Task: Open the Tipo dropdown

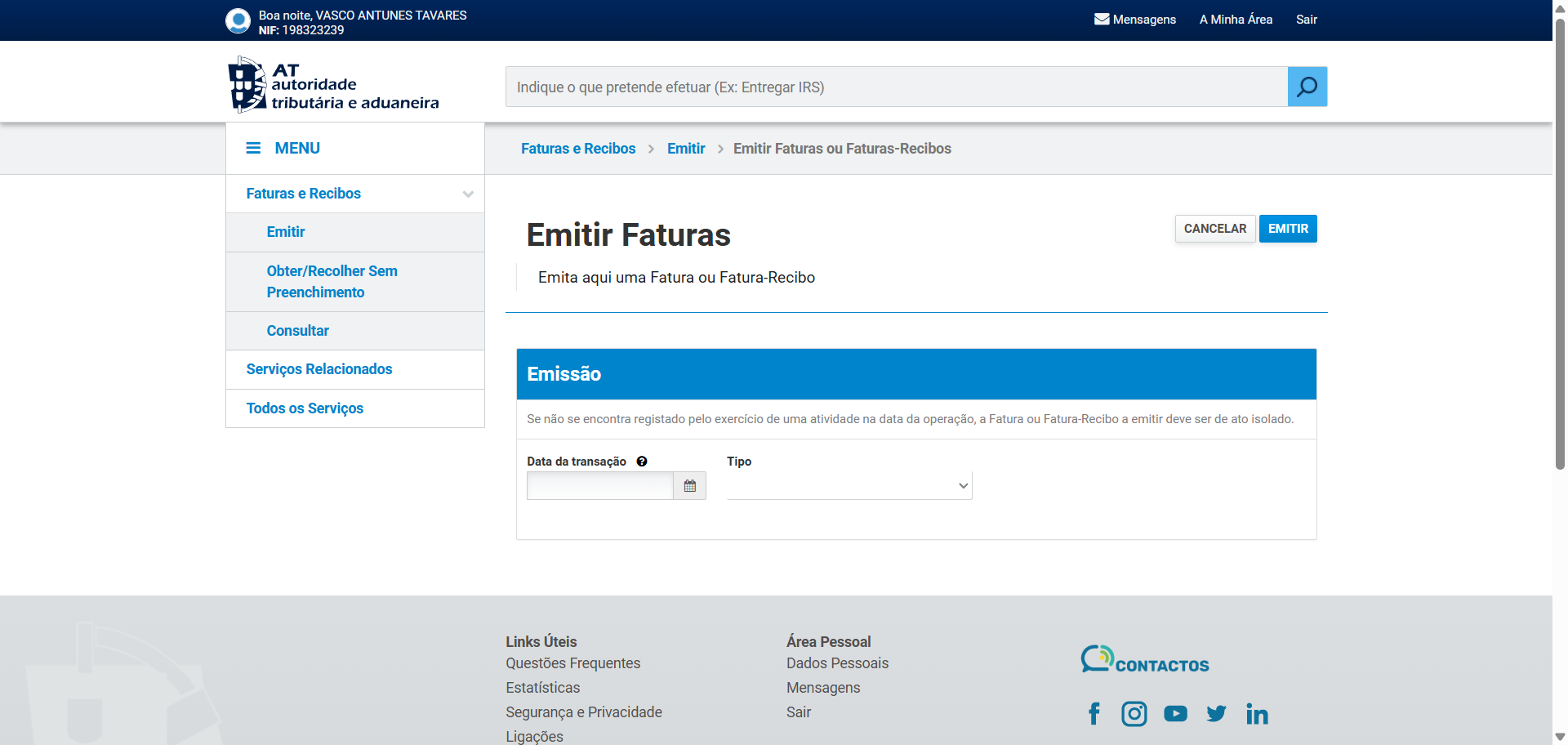Action: (x=849, y=486)
